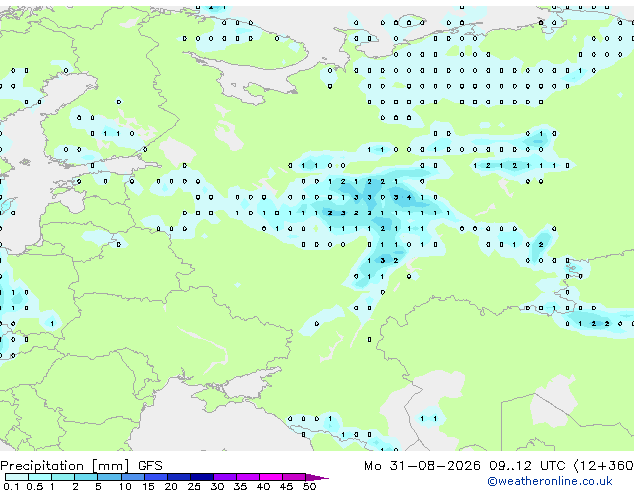Click the legend label '15'
The height and width of the screenshot is (490, 634).
tap(148, 486)
